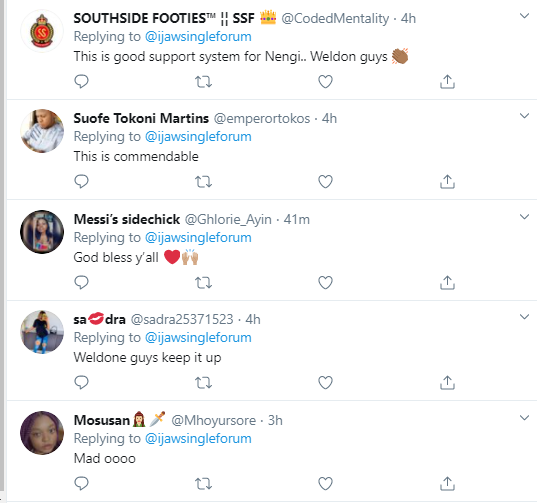Like the SOUTHSIDE FOOTIES tweet
537x503 pixels.
325,81
